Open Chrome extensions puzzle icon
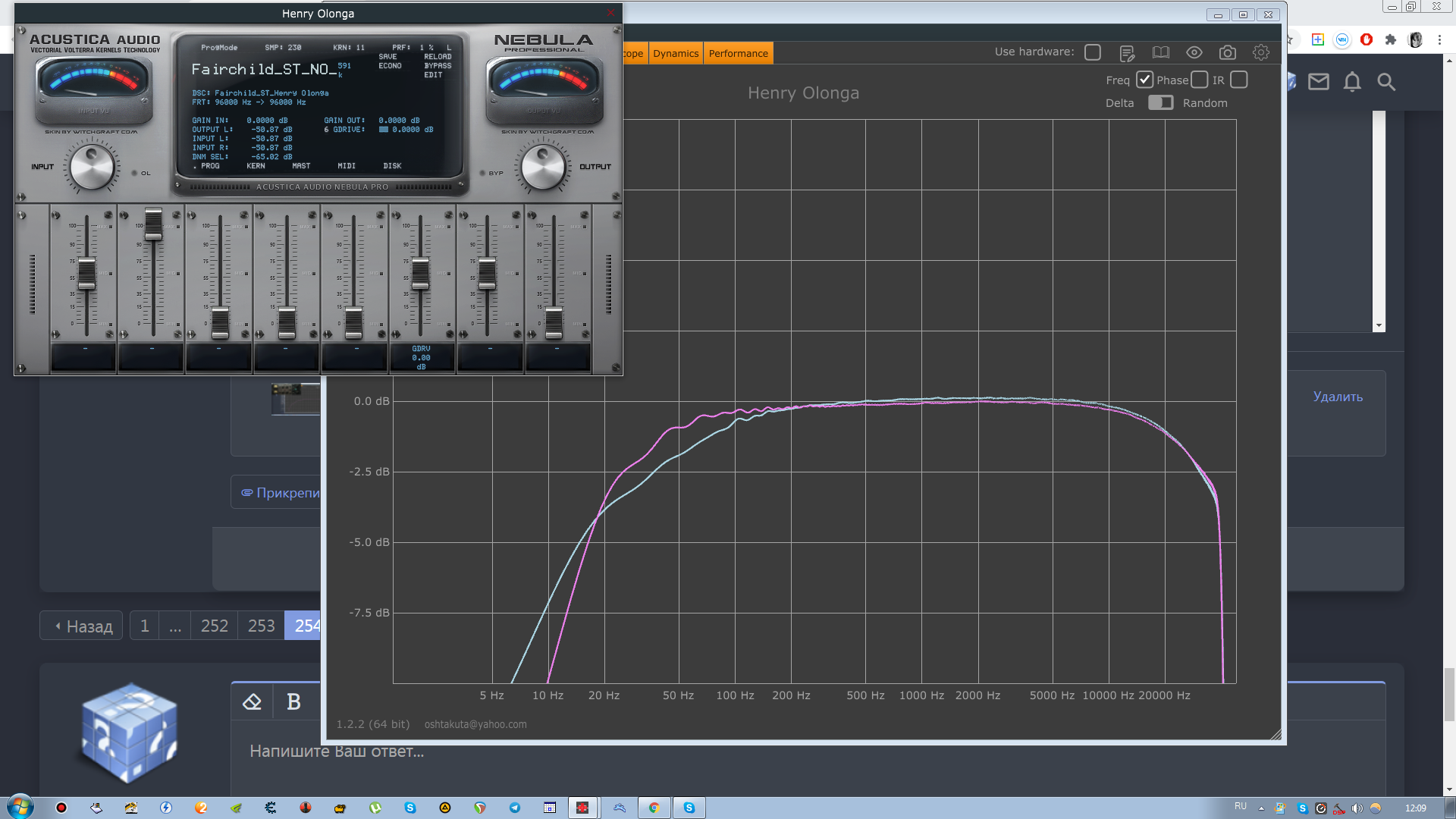 click(x=1391, y=39)
